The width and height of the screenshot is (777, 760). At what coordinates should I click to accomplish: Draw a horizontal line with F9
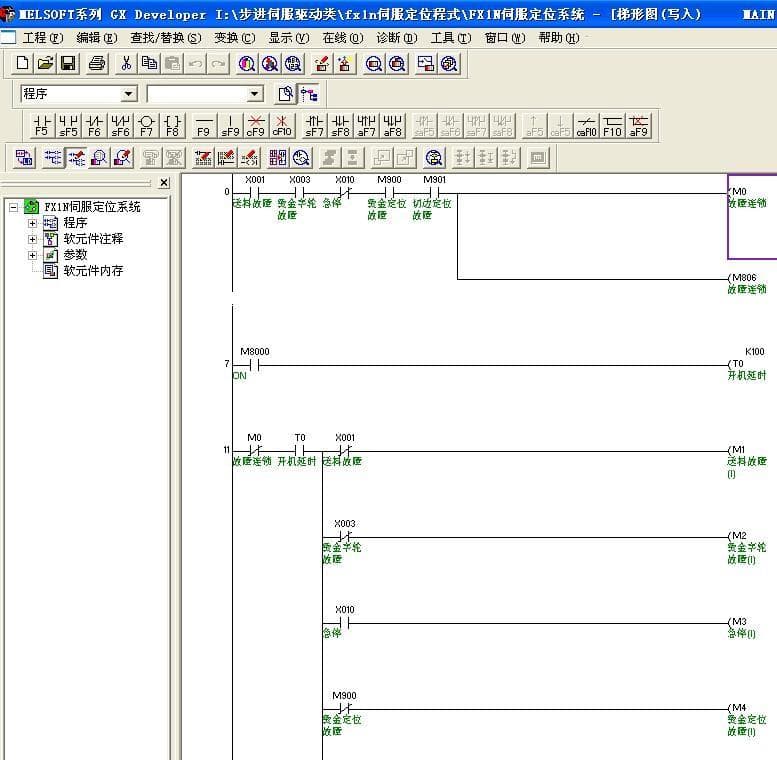point(203,125)
